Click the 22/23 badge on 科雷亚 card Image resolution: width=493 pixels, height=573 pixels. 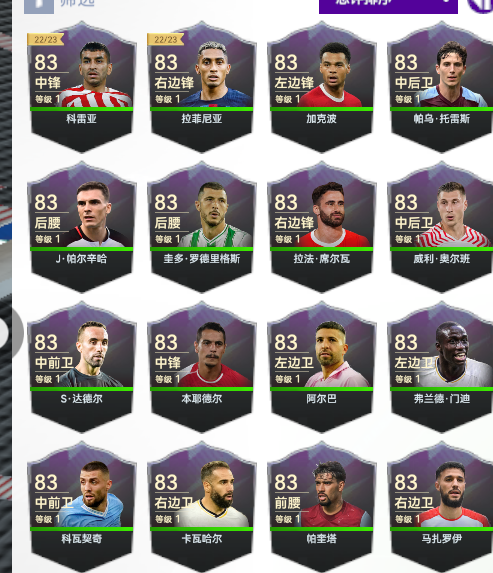tap(45, 39)
